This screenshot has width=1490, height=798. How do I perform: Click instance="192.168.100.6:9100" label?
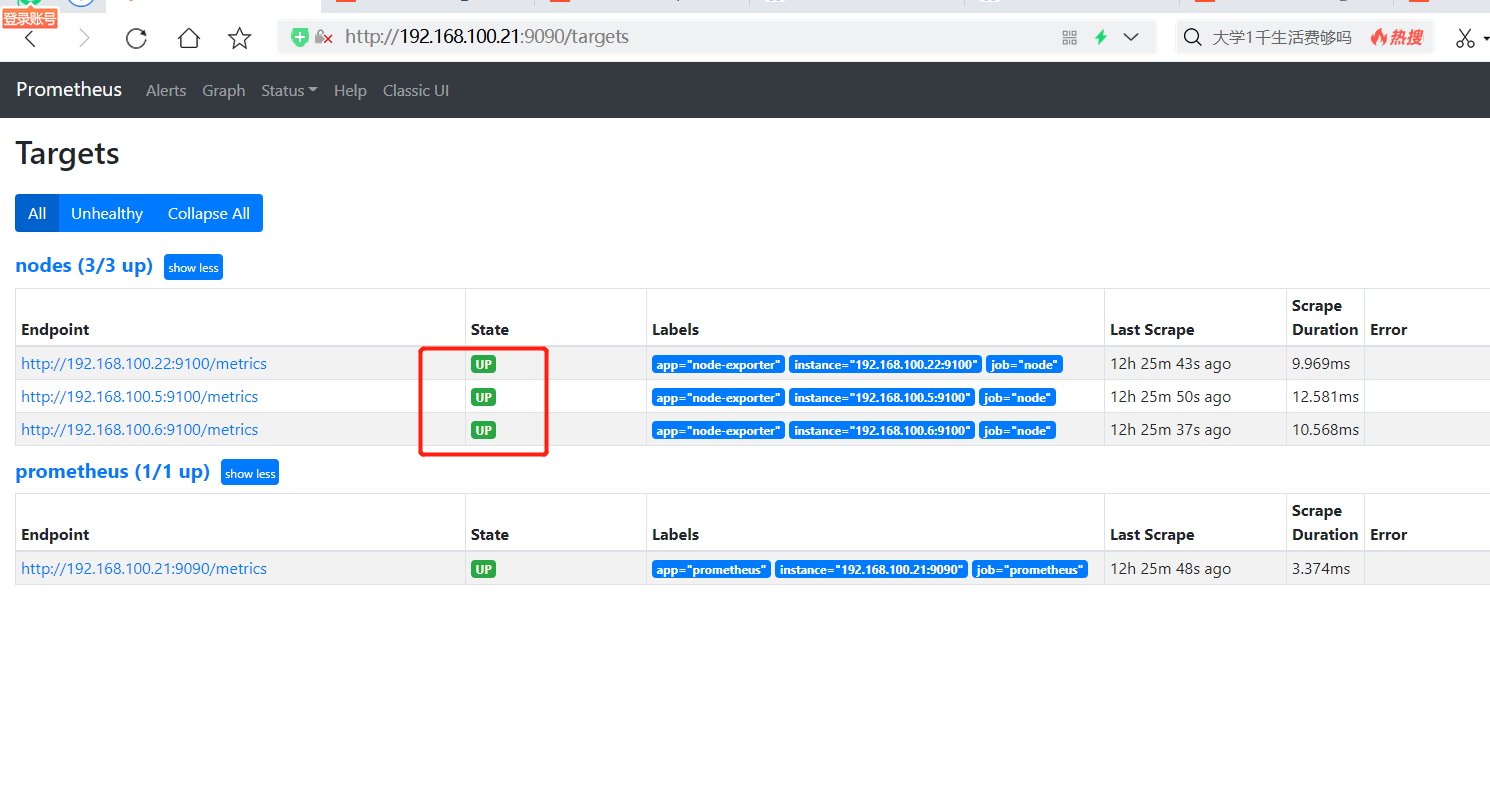882,430
